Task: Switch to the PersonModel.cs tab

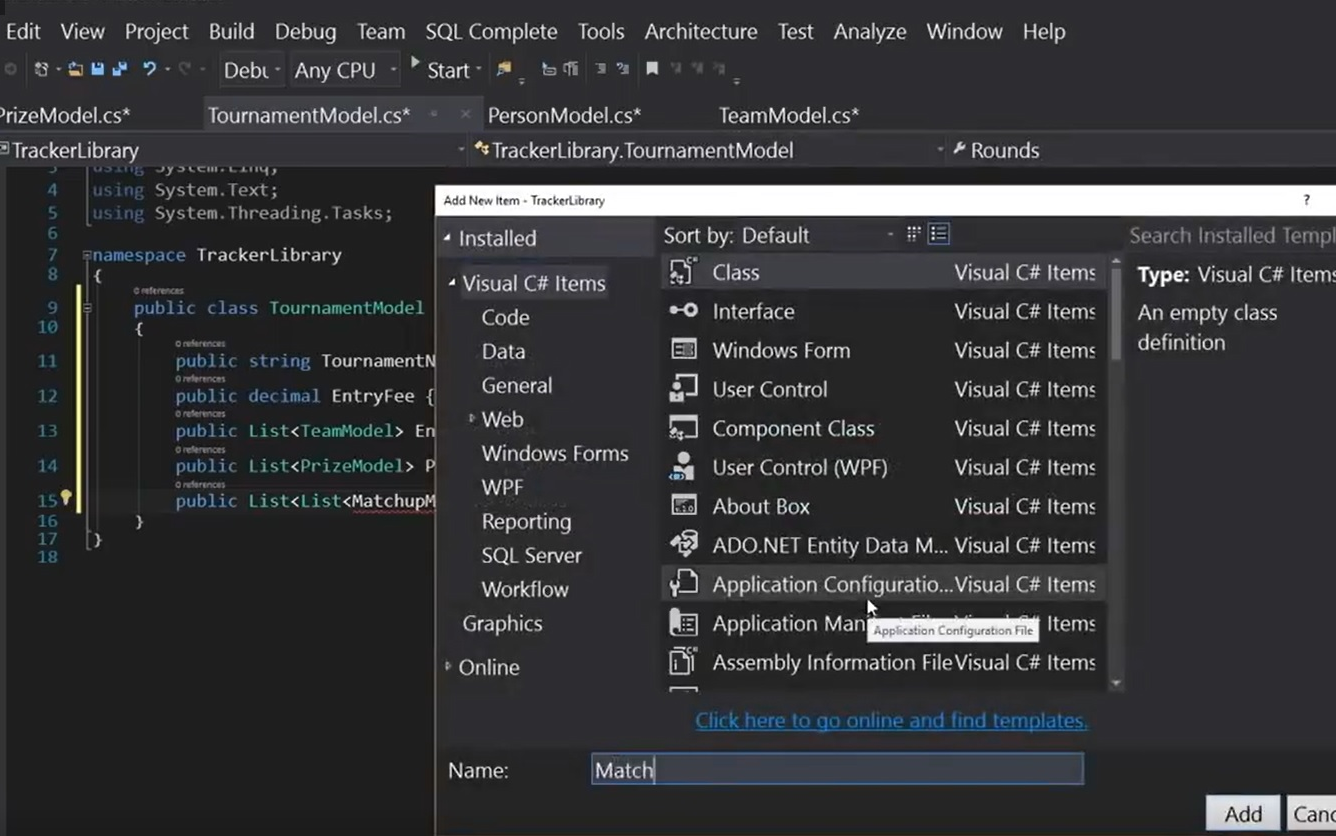Action: [x=564, y=116]
